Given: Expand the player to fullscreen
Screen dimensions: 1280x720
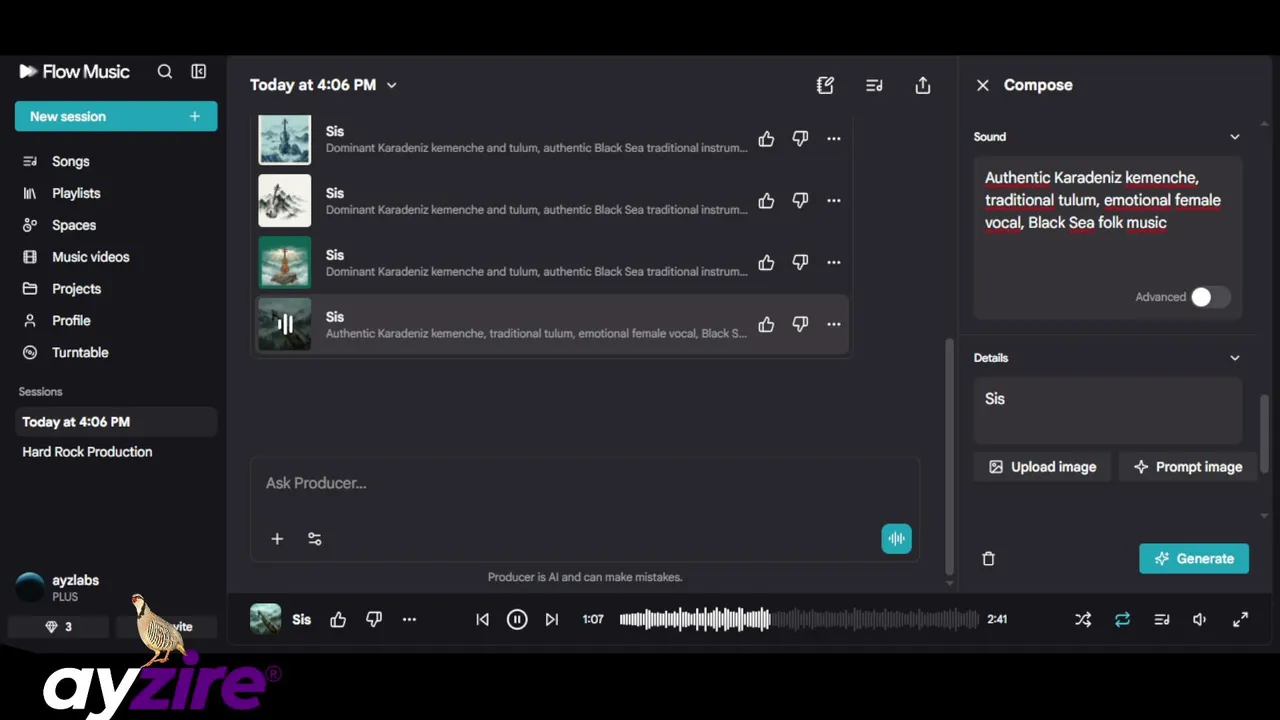Looking at the screenshot, I should click(x=1240, y=620).
